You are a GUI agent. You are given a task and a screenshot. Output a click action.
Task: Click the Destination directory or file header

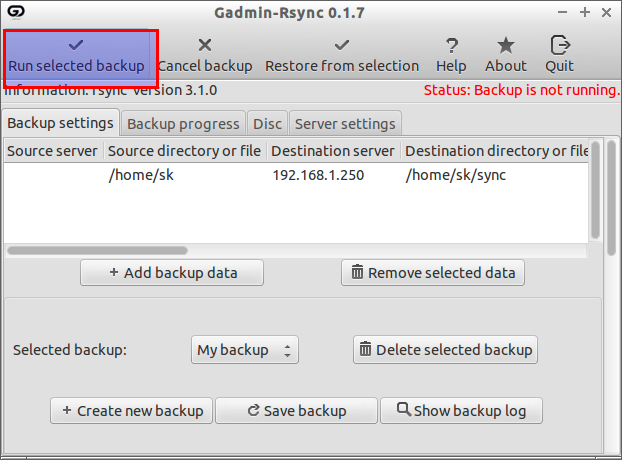(x=495, y=151)
